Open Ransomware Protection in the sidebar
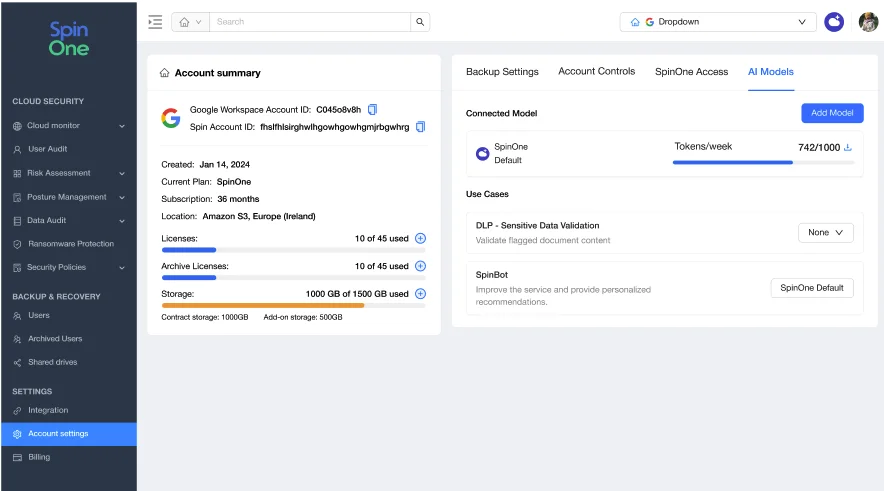This screenshot has width=884, height=491. [69, 244]
